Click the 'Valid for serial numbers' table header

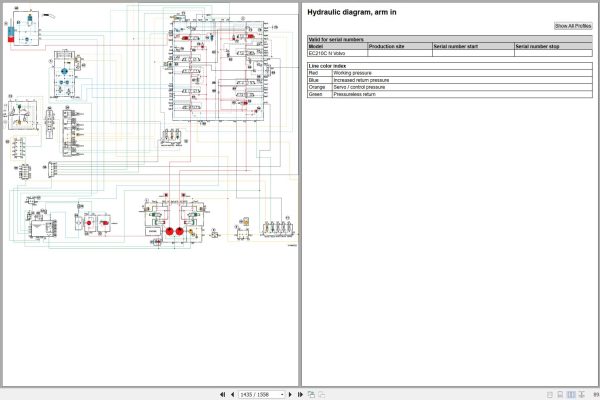pyautogui.click(x=450, y=39)
